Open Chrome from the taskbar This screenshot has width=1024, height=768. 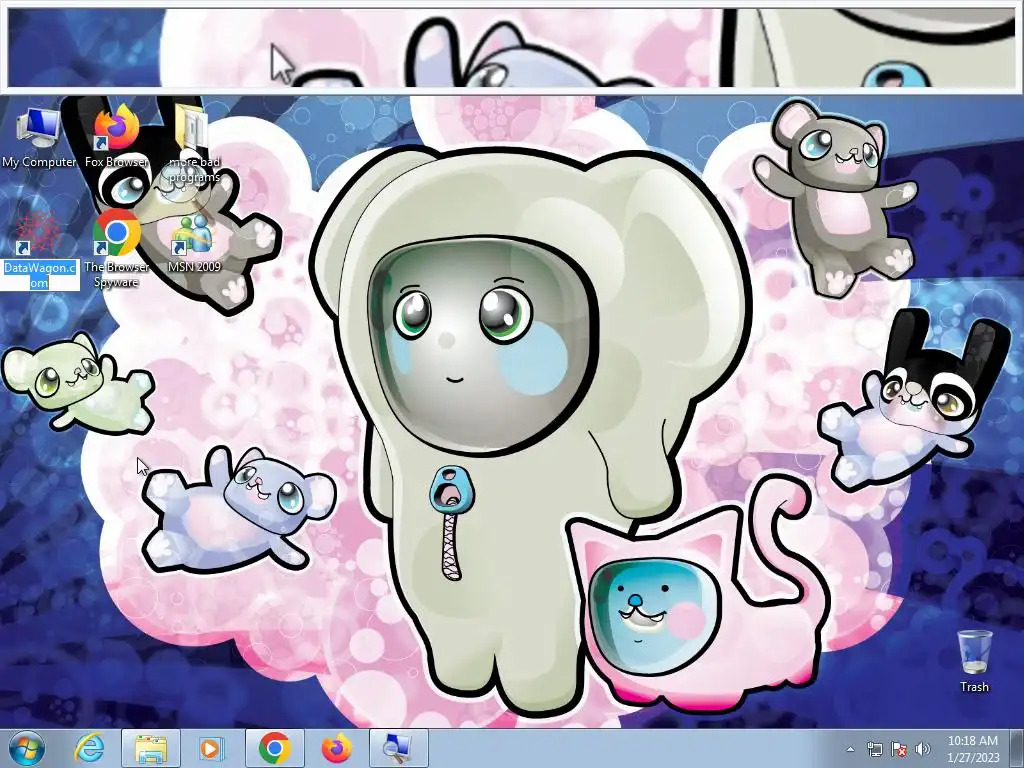tap(275, 748)
